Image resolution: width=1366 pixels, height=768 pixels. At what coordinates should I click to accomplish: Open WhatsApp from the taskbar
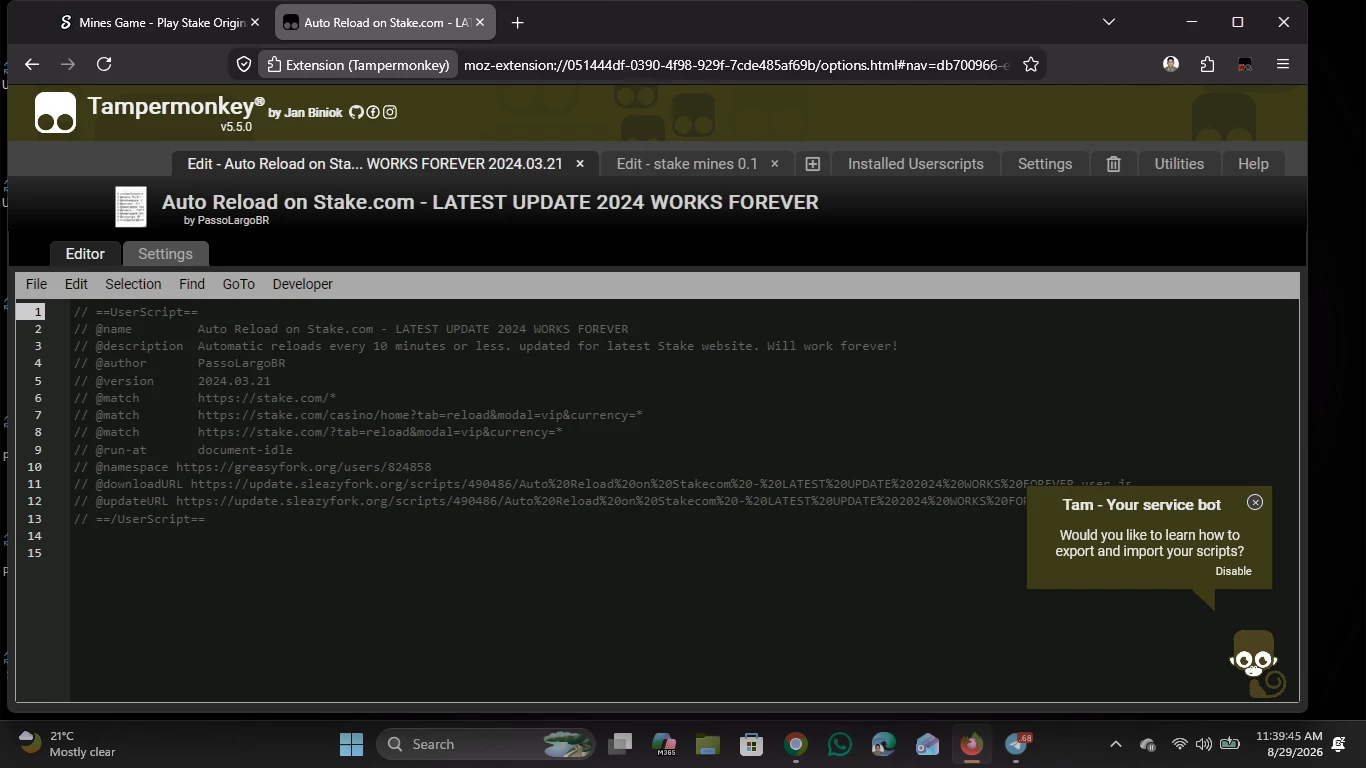pyautogui.click(x=840, y=744)
